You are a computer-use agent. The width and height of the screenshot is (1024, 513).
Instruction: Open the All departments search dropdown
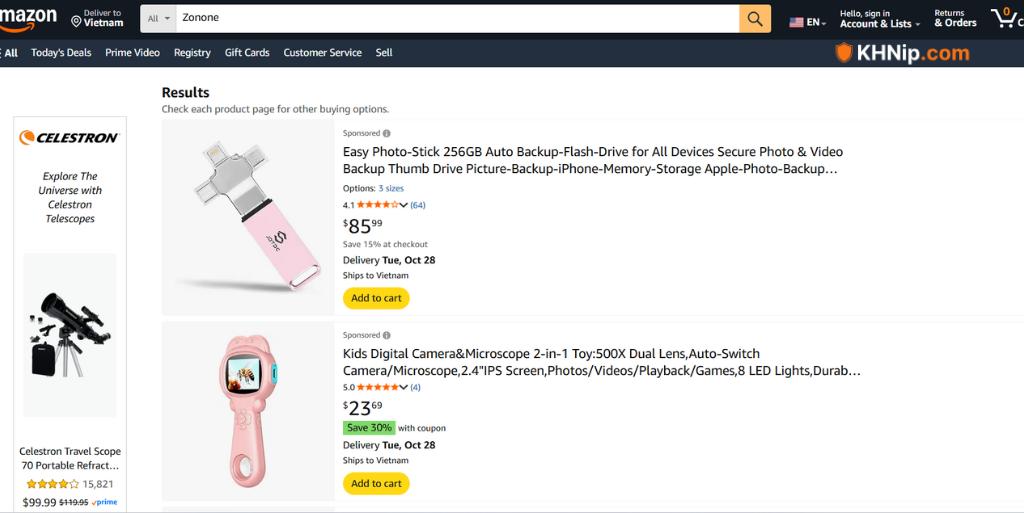pyautogui.click(x=159, y=18)
